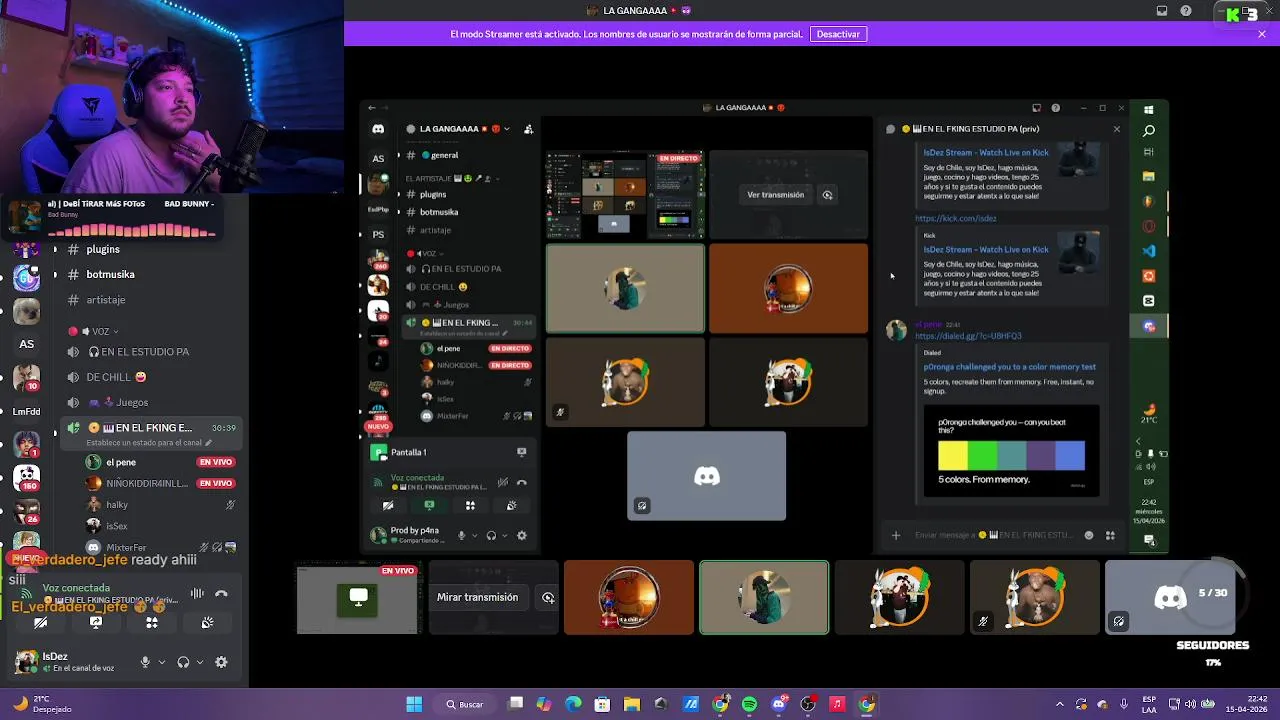The width and height of the screenshot is (1280, 720).
Task: Disconnect call in streamed Discord voice panel
Action: point(521,482)
